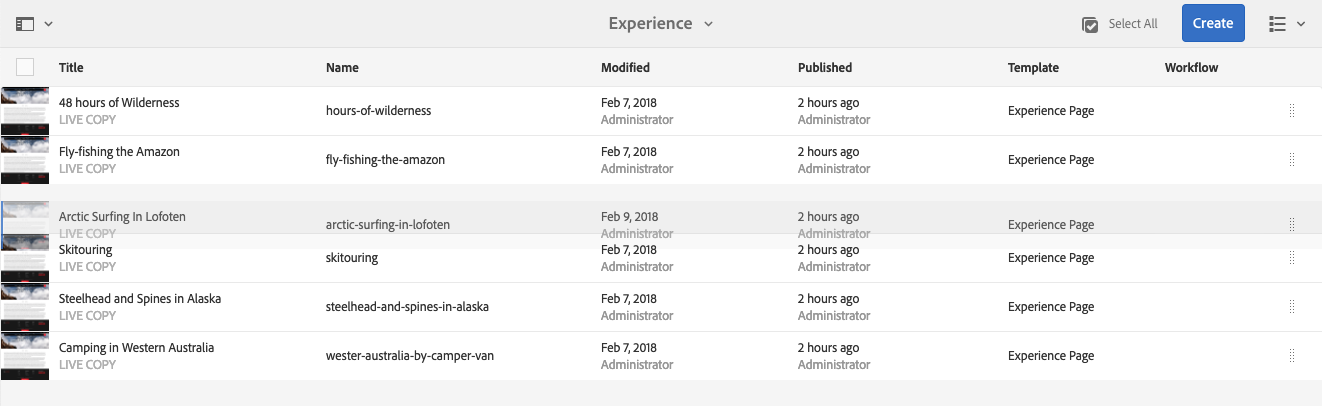Click reorder handle for Fly-fishing the Amazon row
Viewport: 1322px width, 406px height.
(1292, 160)
